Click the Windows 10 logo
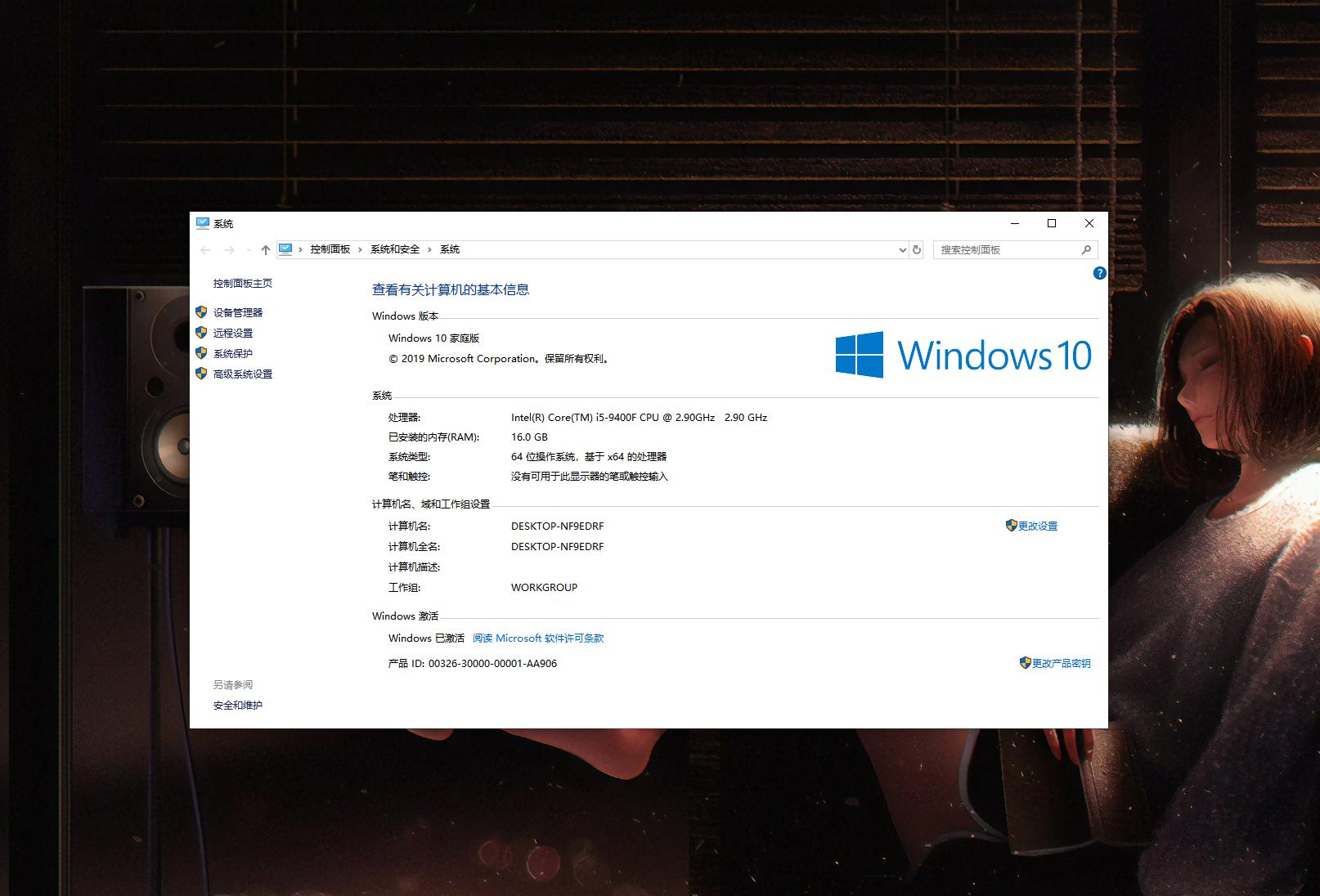 (x=963, y=355)
